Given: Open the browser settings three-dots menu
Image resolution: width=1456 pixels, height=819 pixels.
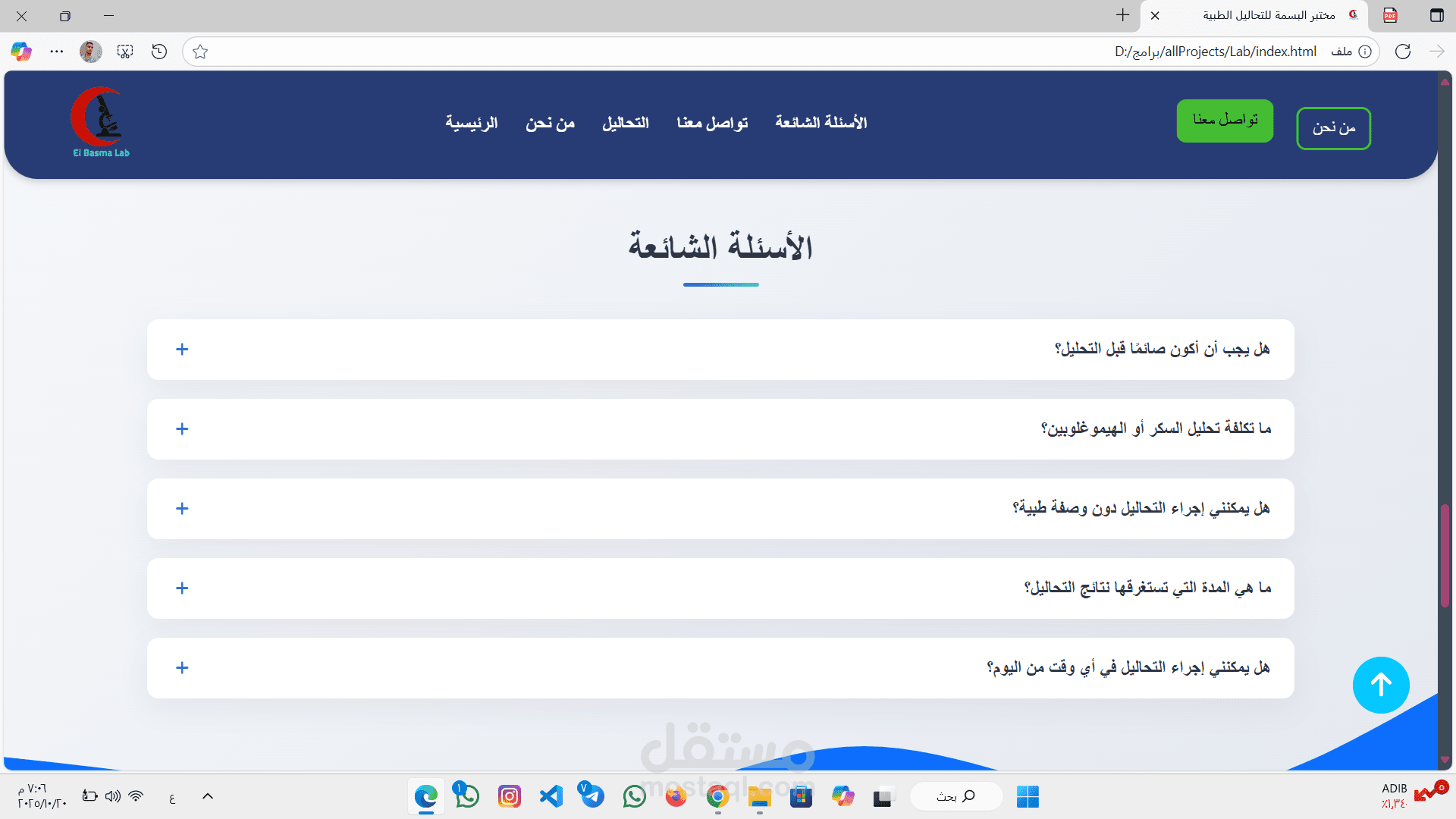Looking at the screenshot, I should tap(57, 52).
